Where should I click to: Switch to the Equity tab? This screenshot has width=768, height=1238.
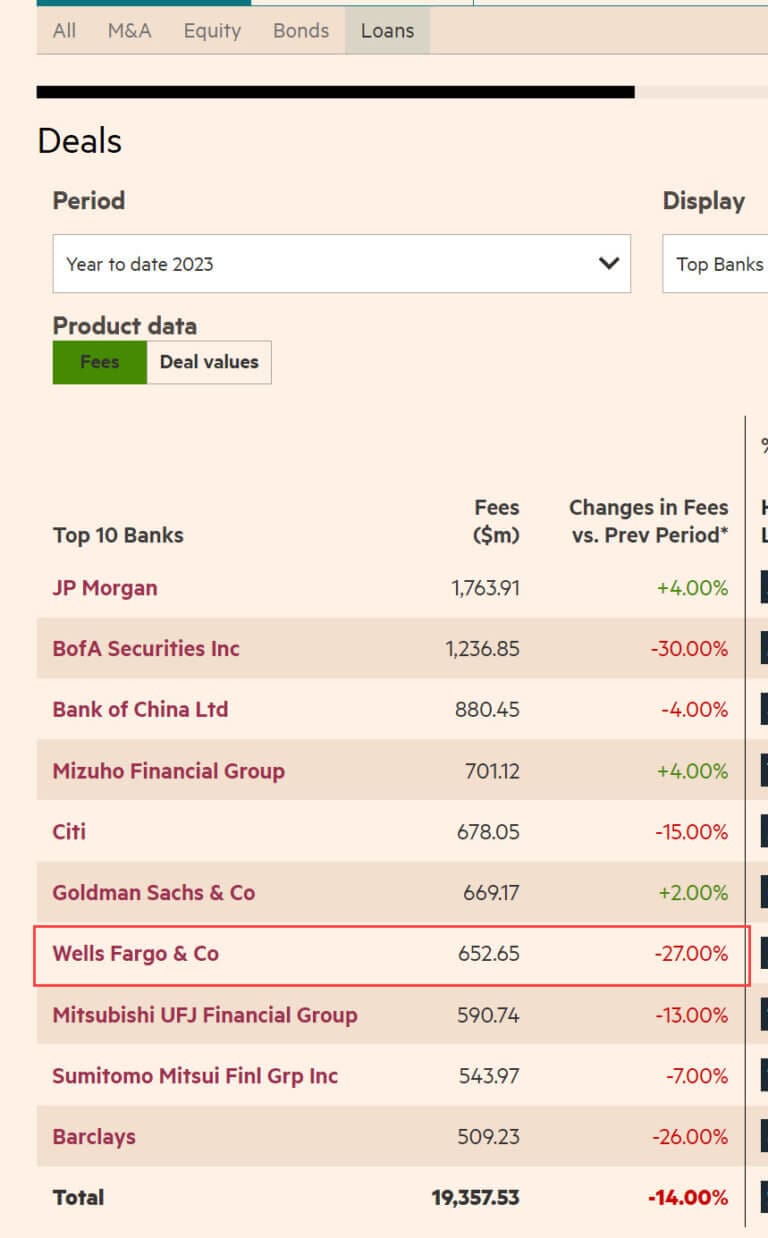point(211,31)
